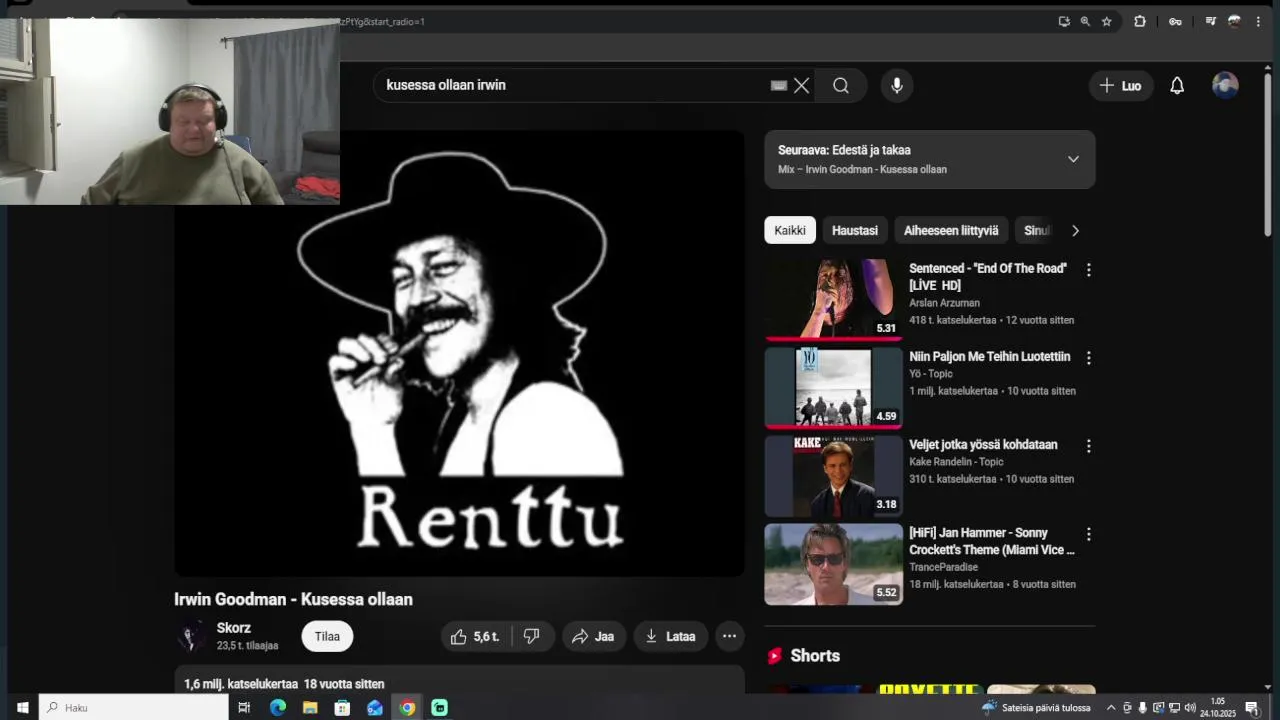Open Microsoft Store from taskbar
This screenshot has width=1280, height=720.
[342, 708]
